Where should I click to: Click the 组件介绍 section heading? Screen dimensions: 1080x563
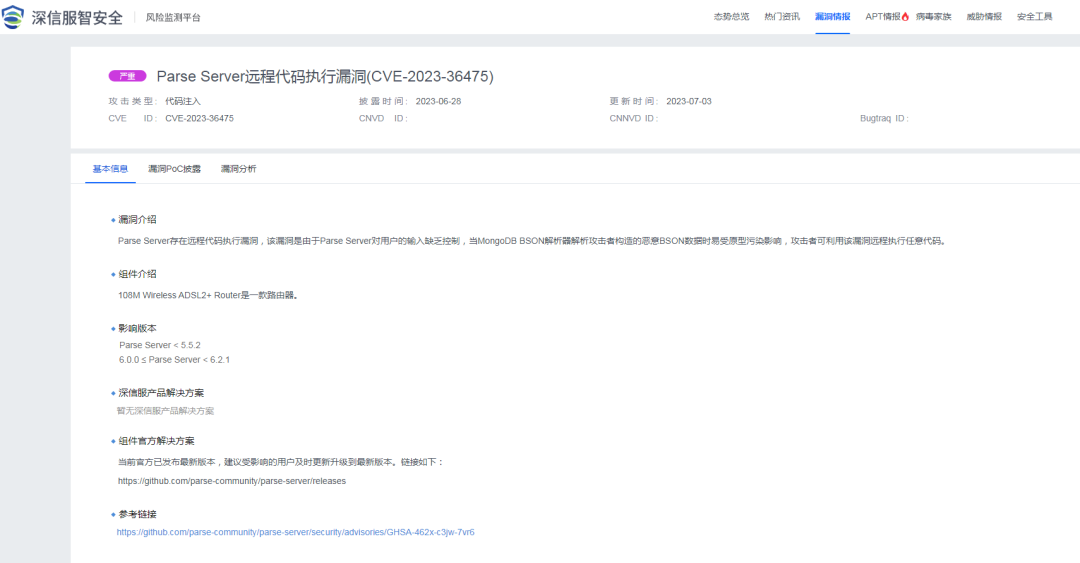point(137,274)
